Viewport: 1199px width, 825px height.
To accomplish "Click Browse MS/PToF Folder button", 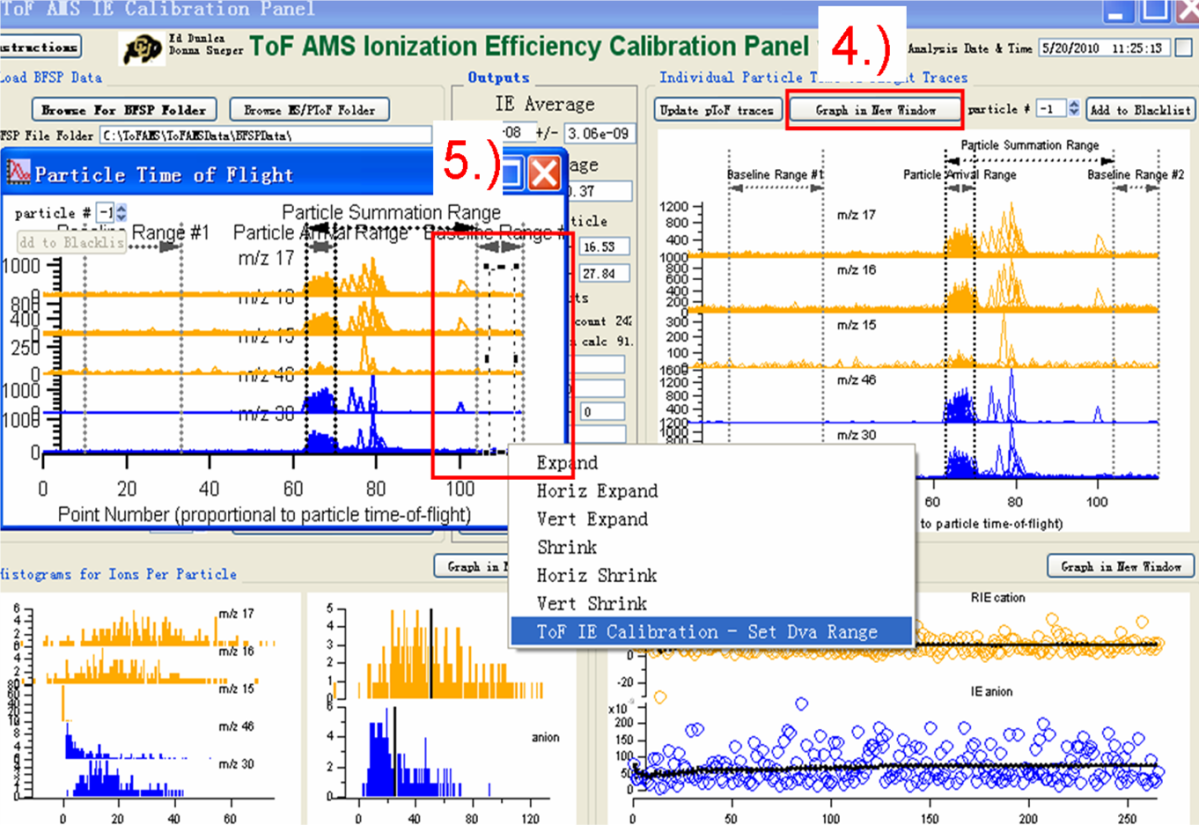I will click(309, 110).
